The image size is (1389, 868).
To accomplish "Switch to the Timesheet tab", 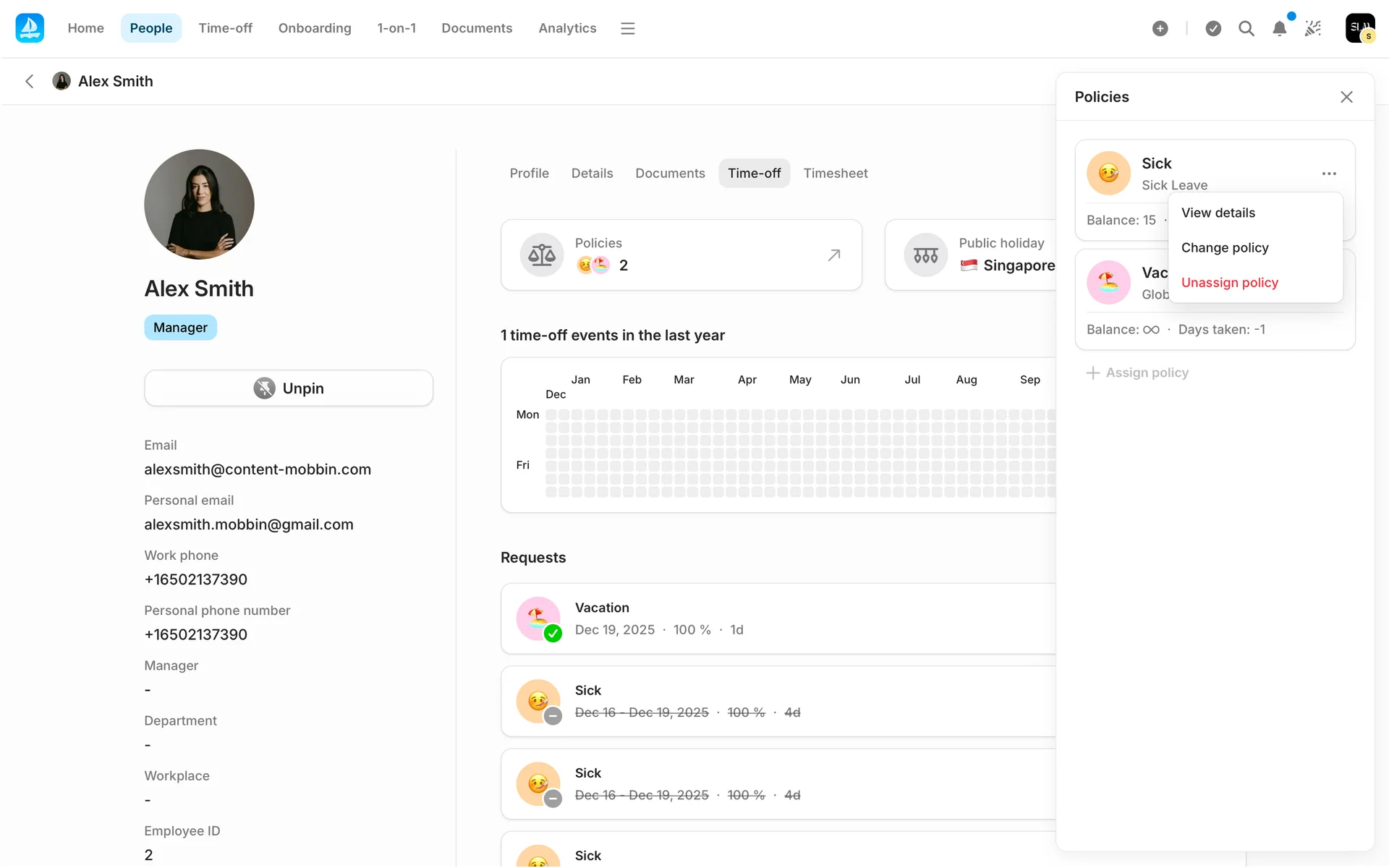I will coord(835,173).
